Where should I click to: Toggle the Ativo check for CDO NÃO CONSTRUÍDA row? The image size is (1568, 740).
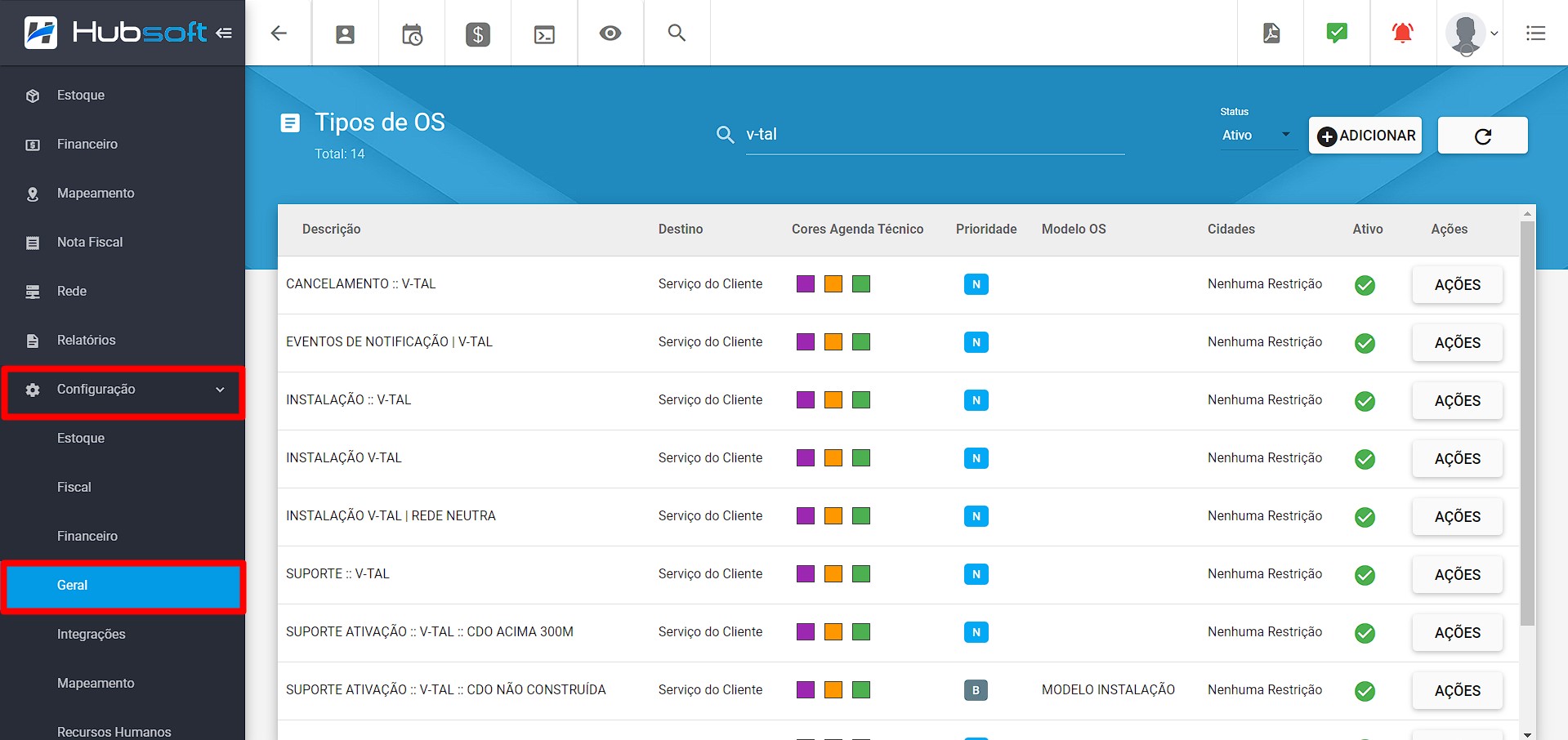coord(1365,691)
